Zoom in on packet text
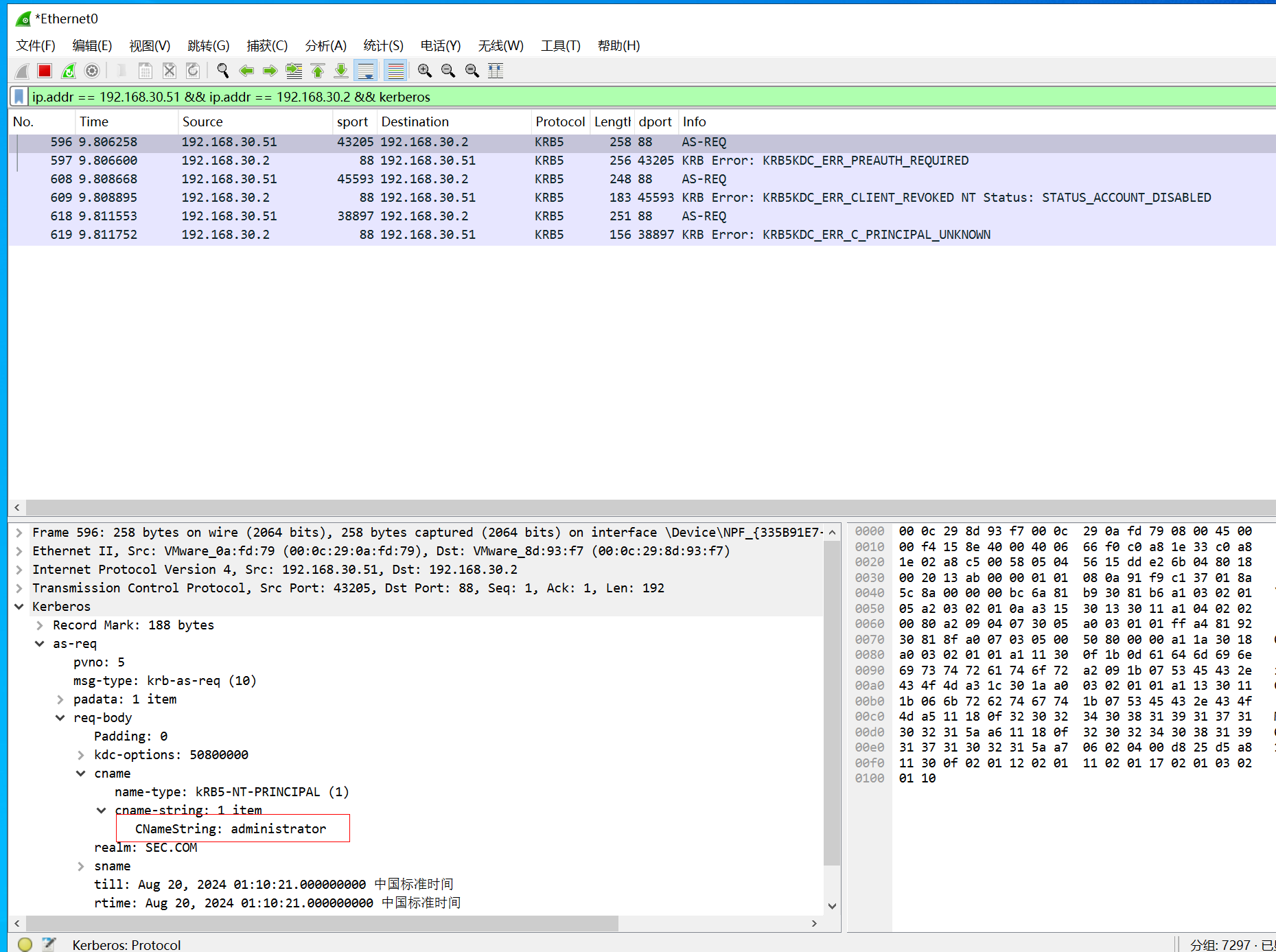The width and height of the screenshot is (1276, 952). (x=425, y=71)
